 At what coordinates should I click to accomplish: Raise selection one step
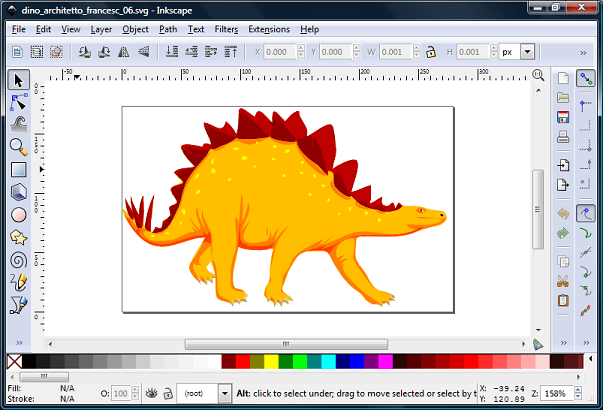pos(211,52)
